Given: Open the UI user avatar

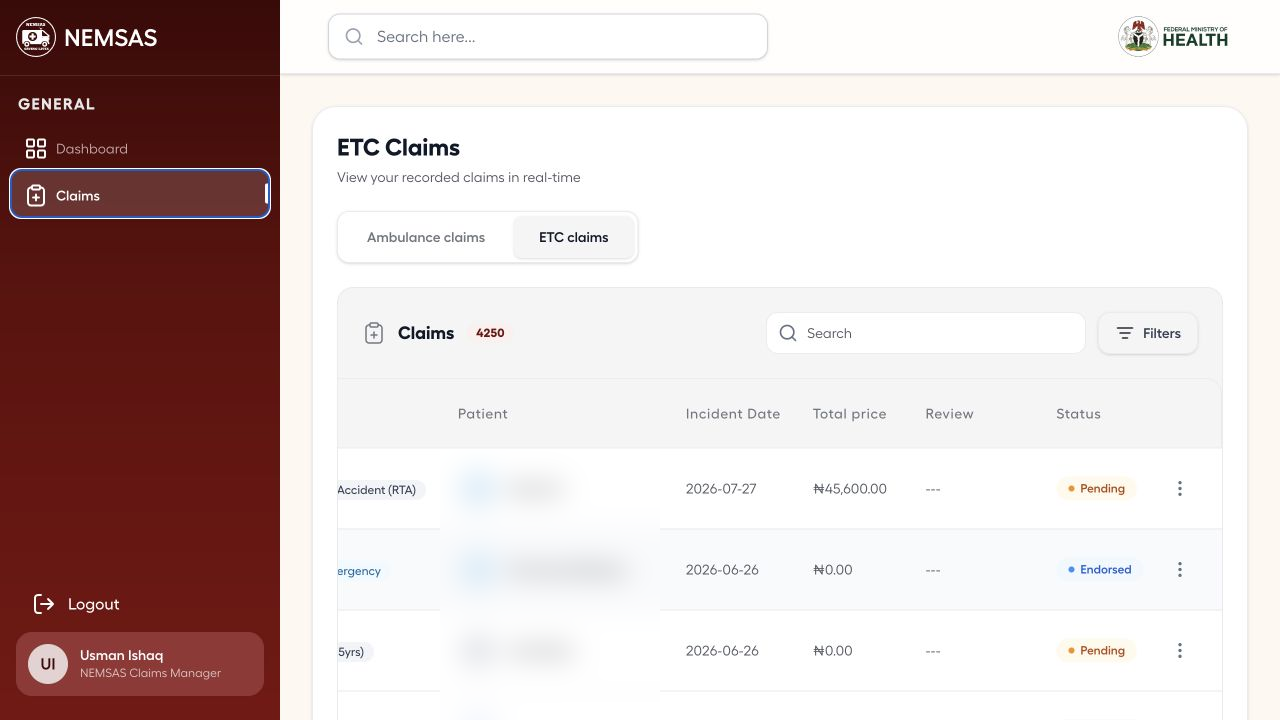Looking at the screenshot, I should (48, 664).
